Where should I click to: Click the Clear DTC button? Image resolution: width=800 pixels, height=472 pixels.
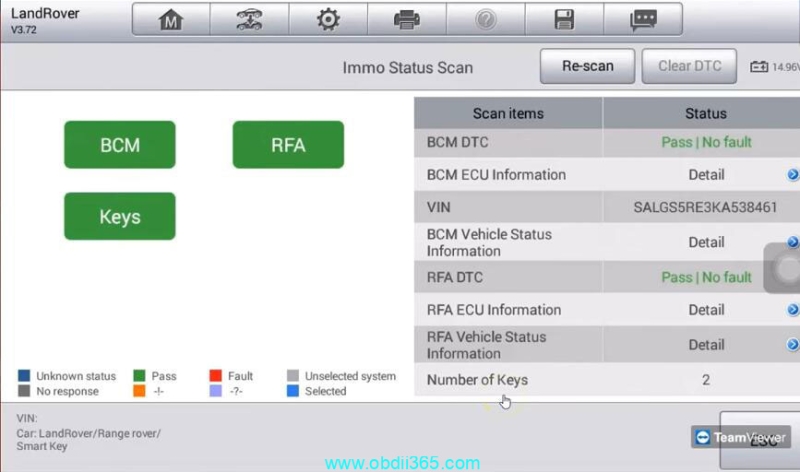[689, 66]
